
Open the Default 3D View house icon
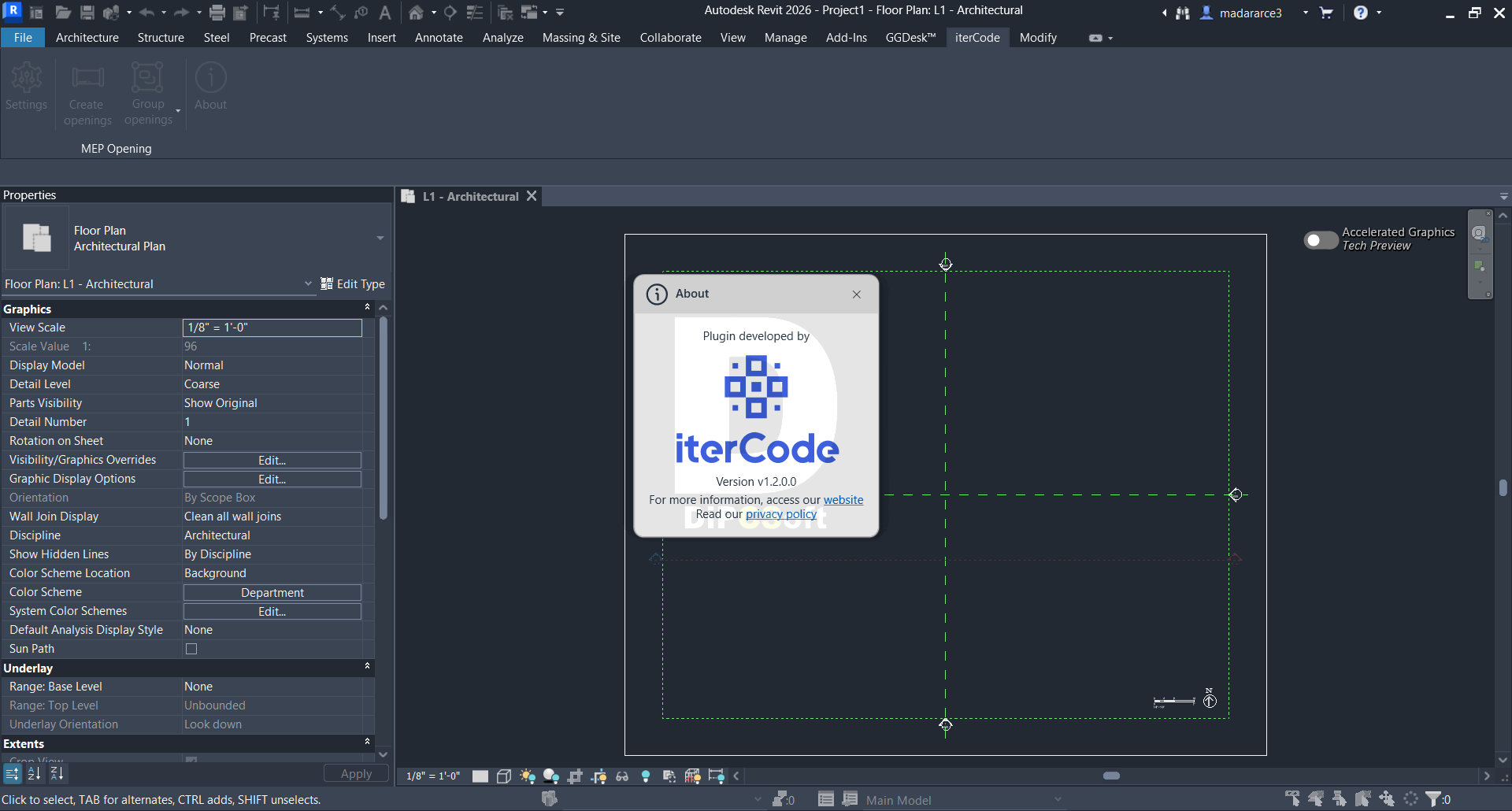(416, 13)
